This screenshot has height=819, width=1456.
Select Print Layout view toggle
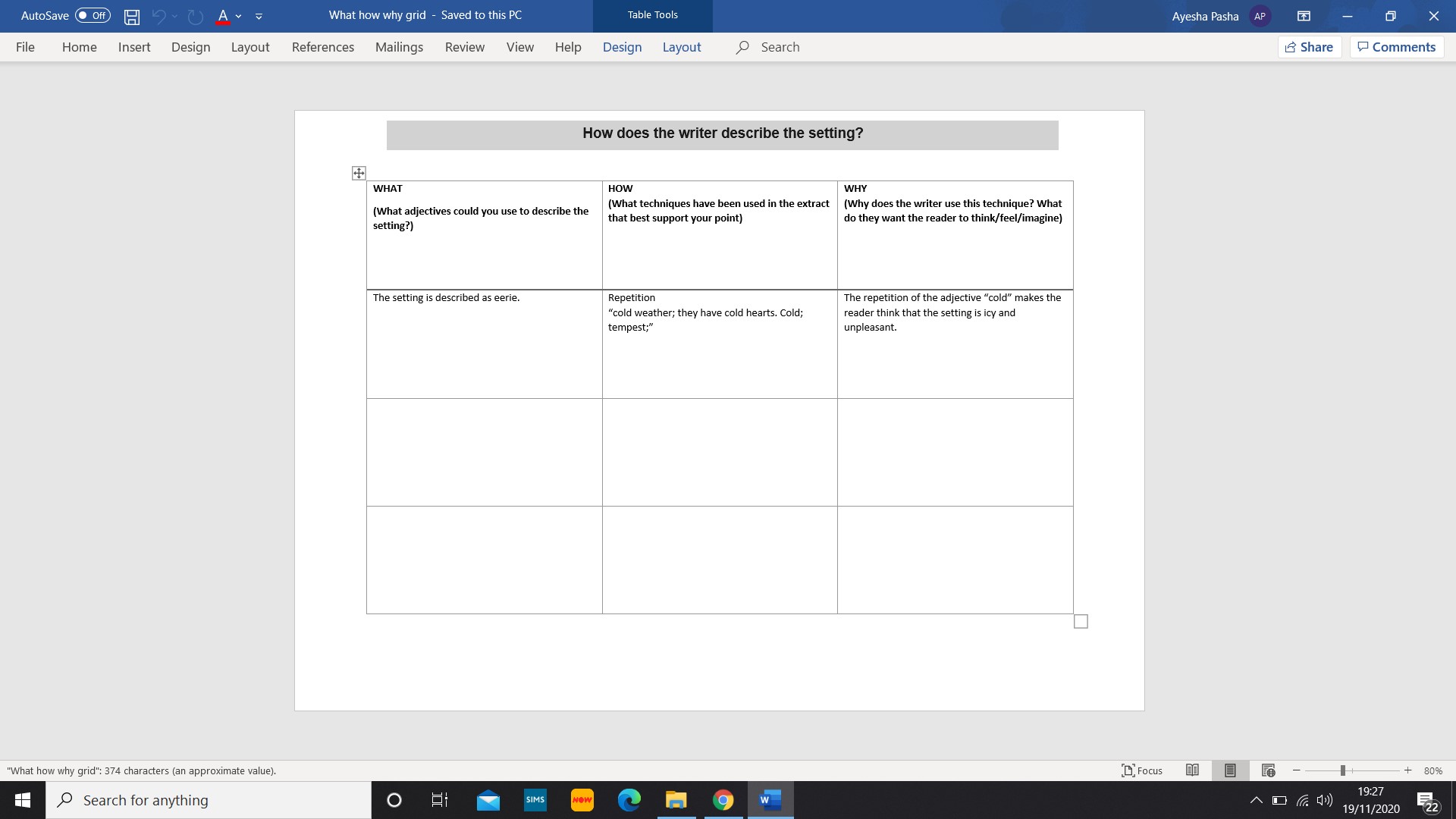pyautogui.click(x=1230, y=770)
